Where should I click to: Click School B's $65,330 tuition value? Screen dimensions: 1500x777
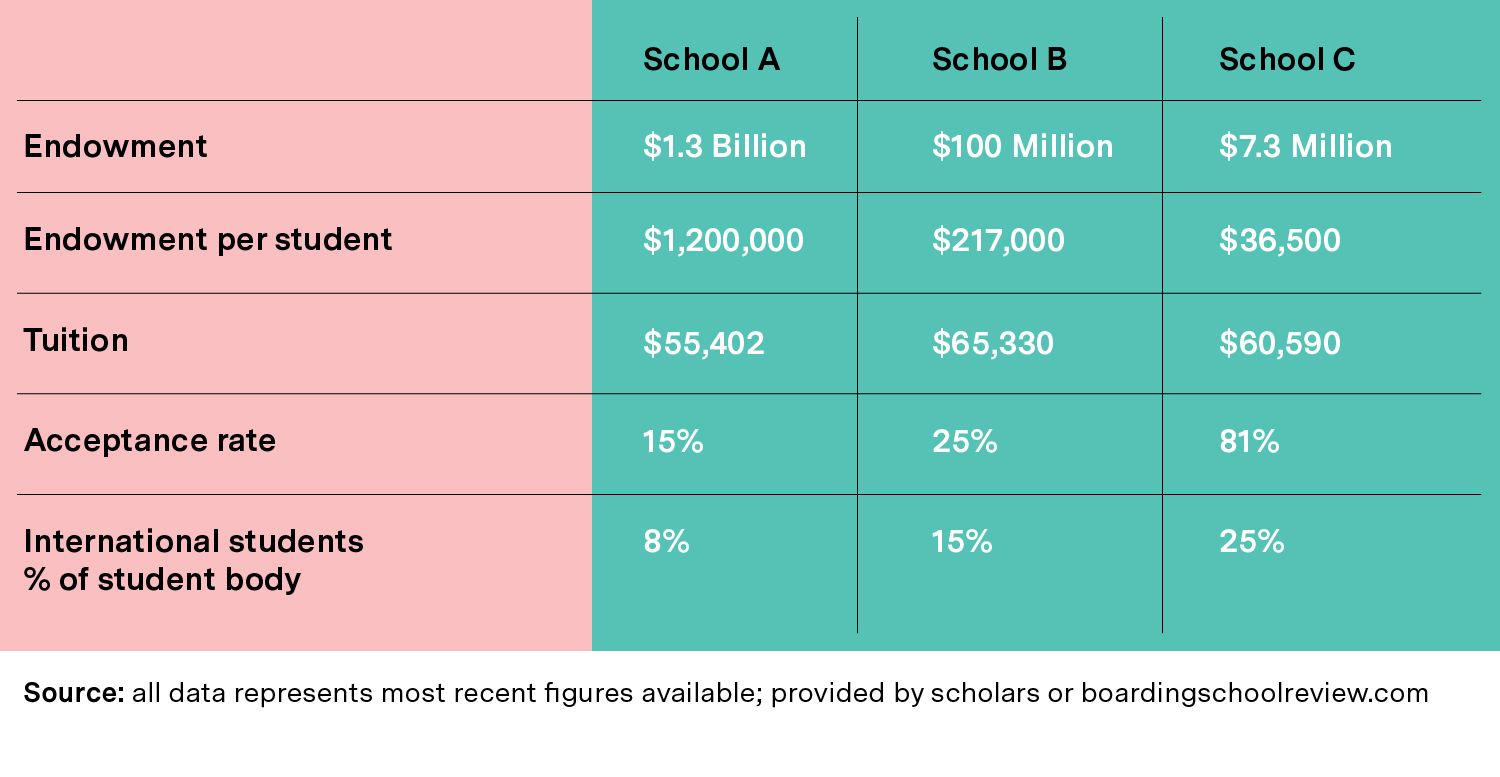click(992, 344)
